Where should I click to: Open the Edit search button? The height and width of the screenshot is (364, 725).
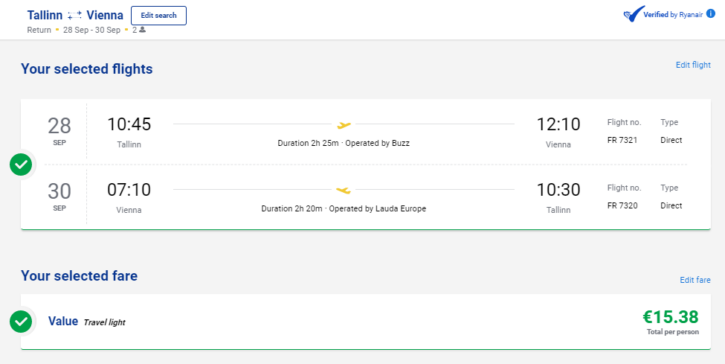click(x=159, y=15)
